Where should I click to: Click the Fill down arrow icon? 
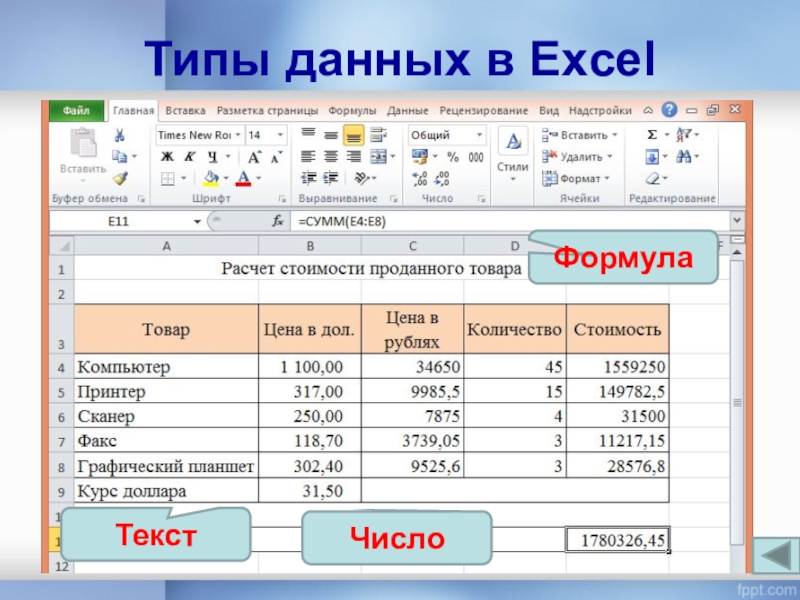(652, 157)
